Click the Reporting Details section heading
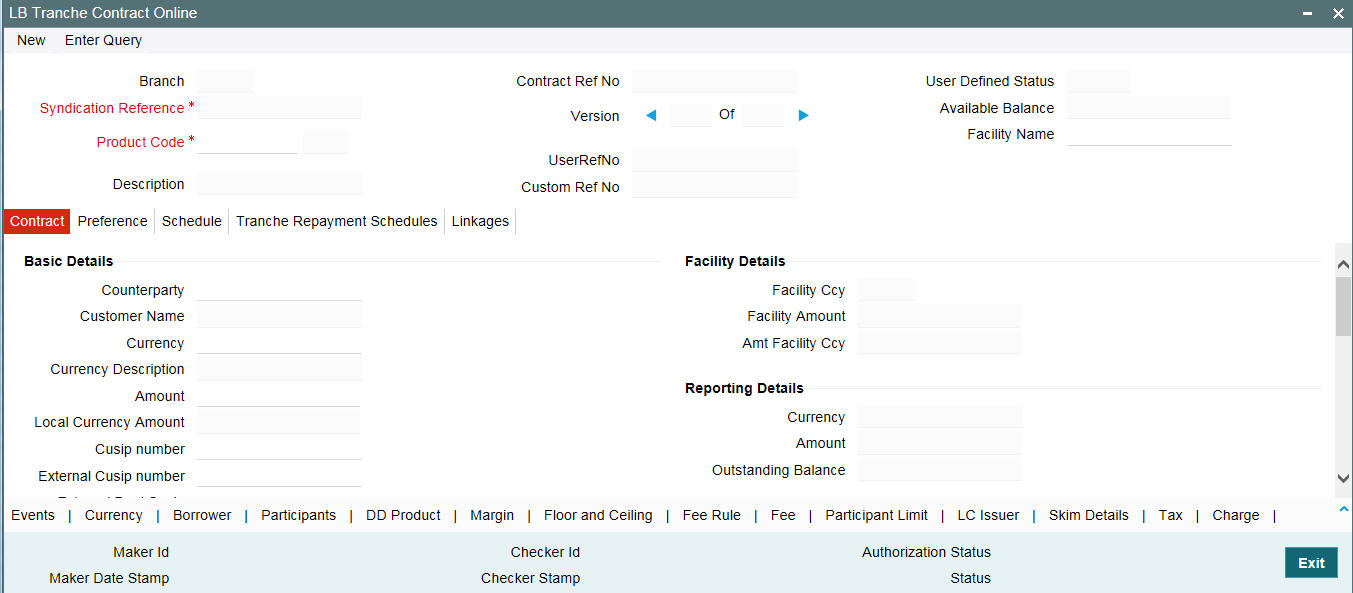The height and width of the screenshot is (593, 1353). [x=744, y=388]
